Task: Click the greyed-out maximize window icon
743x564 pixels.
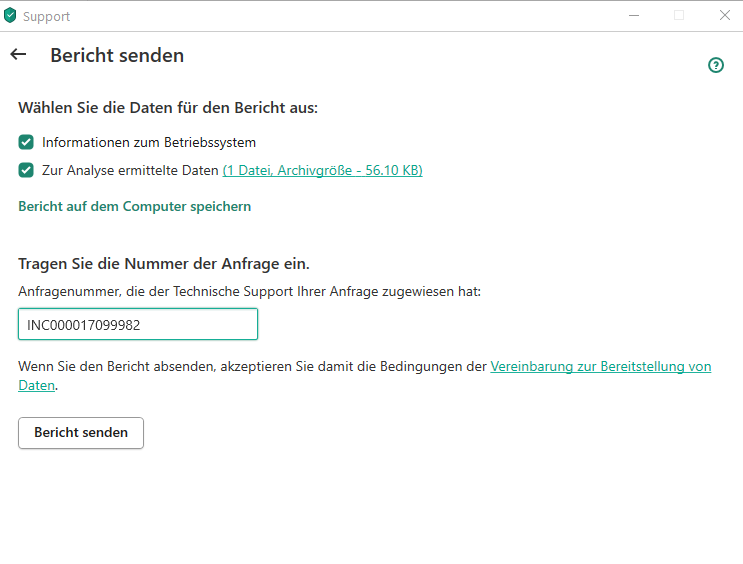Action: point(679,15)
